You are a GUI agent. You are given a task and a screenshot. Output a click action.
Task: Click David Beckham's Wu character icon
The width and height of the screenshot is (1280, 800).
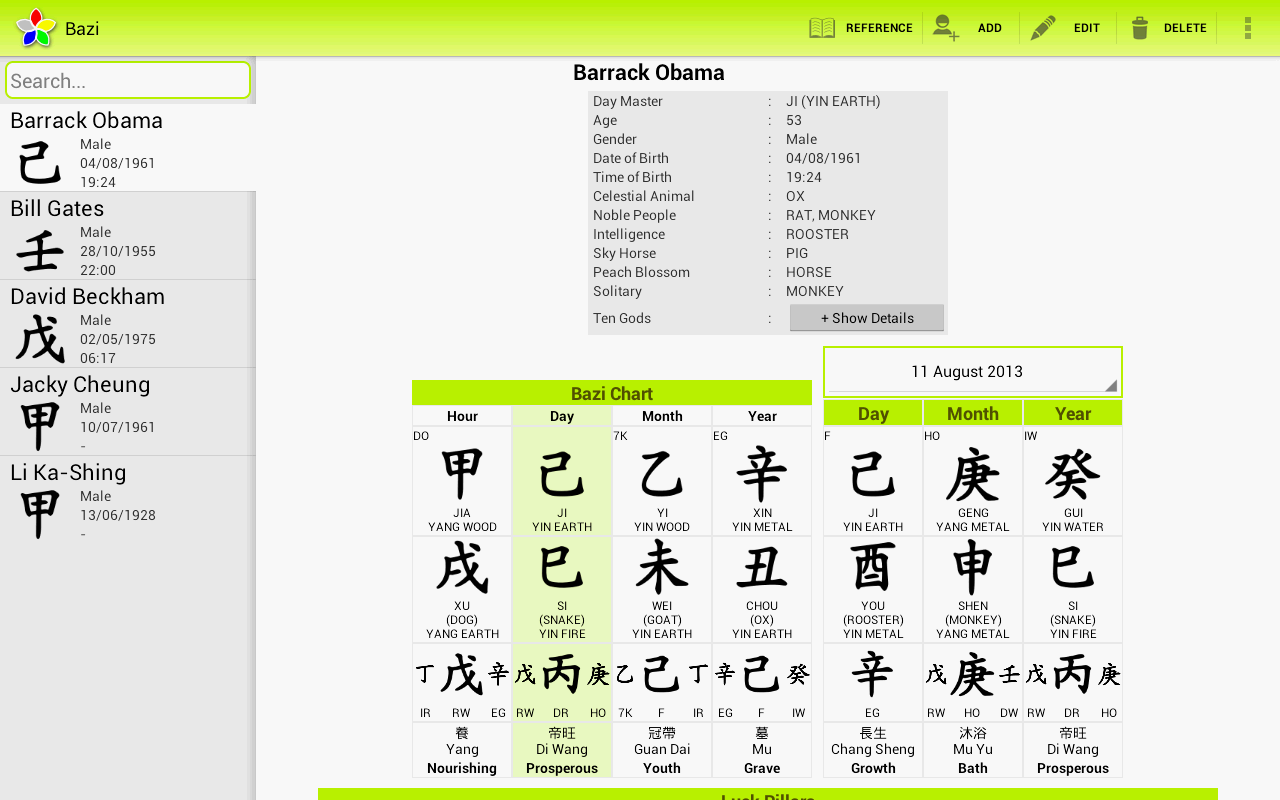40,339
